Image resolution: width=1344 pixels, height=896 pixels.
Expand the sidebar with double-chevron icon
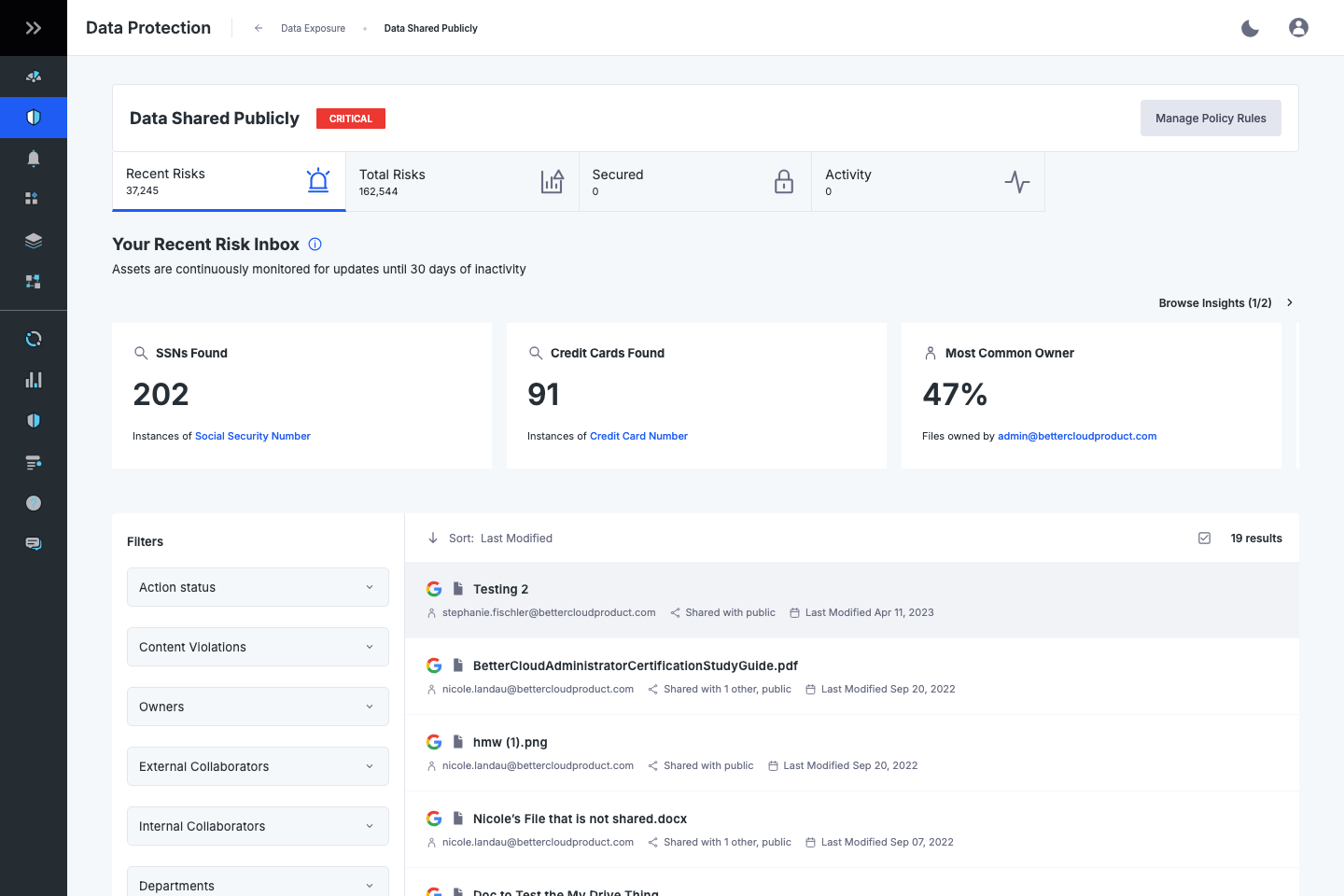click(34, 28)
